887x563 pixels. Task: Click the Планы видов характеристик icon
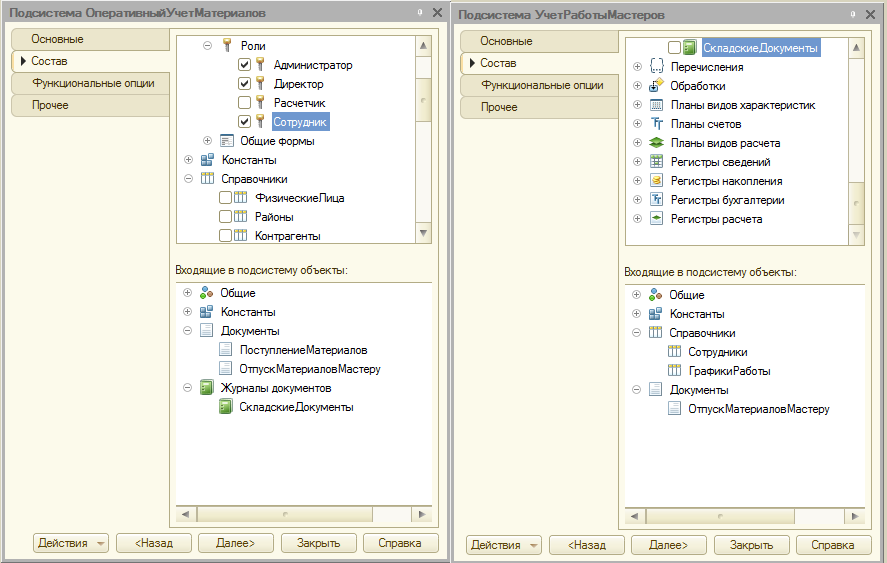point(656,105)
